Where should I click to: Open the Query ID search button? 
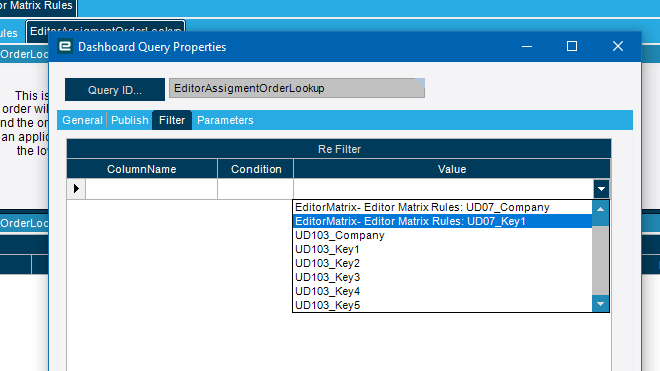click(x=115, y=90)
